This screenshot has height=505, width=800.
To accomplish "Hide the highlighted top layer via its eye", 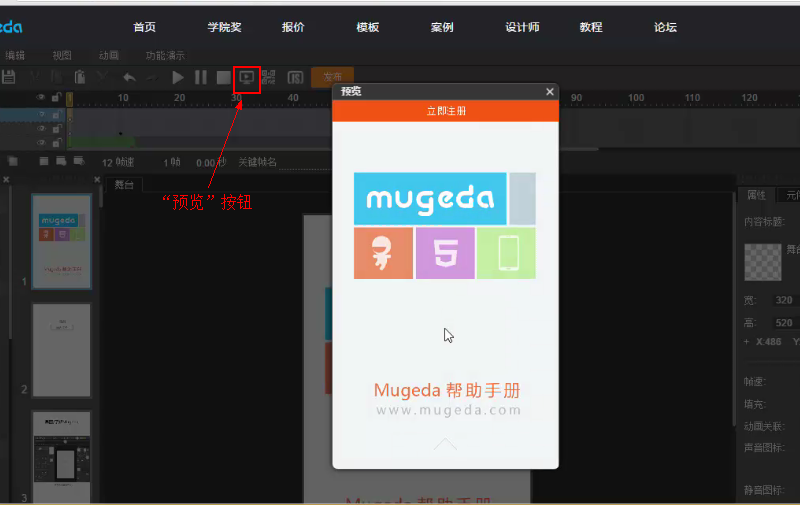I will [x=41, y=115].
